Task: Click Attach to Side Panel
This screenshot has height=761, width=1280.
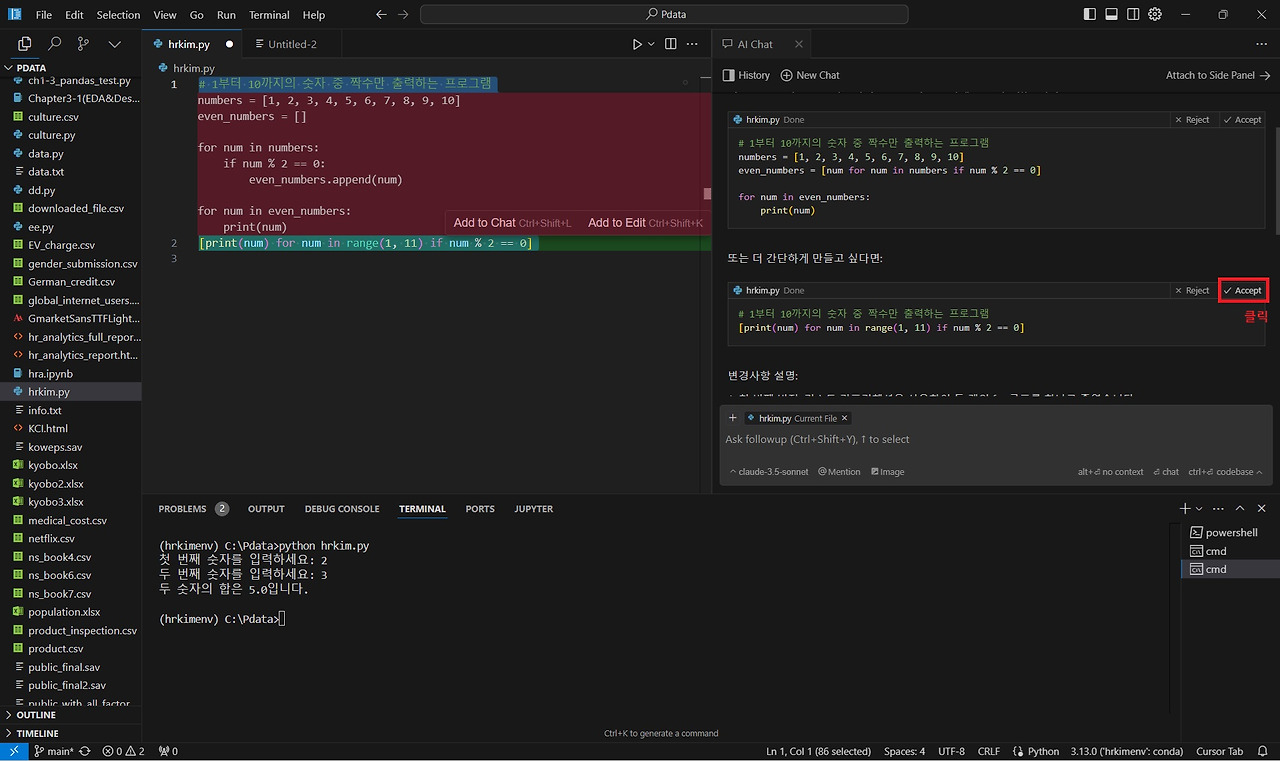Action: click(1218, 75)
